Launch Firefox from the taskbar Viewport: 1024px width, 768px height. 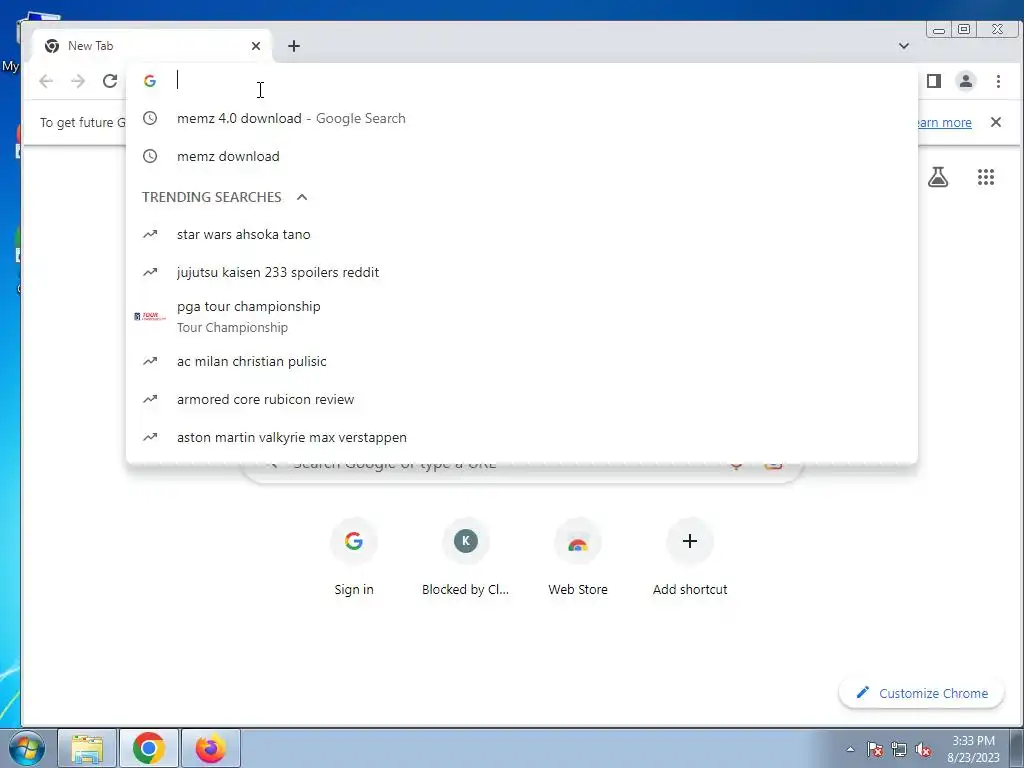[210, 748]
